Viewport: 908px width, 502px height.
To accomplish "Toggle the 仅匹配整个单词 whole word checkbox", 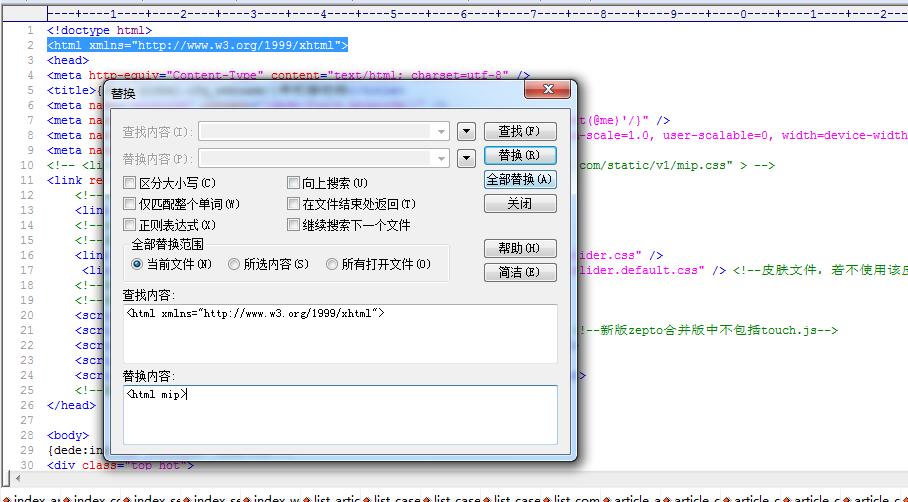I will point(130,204).
